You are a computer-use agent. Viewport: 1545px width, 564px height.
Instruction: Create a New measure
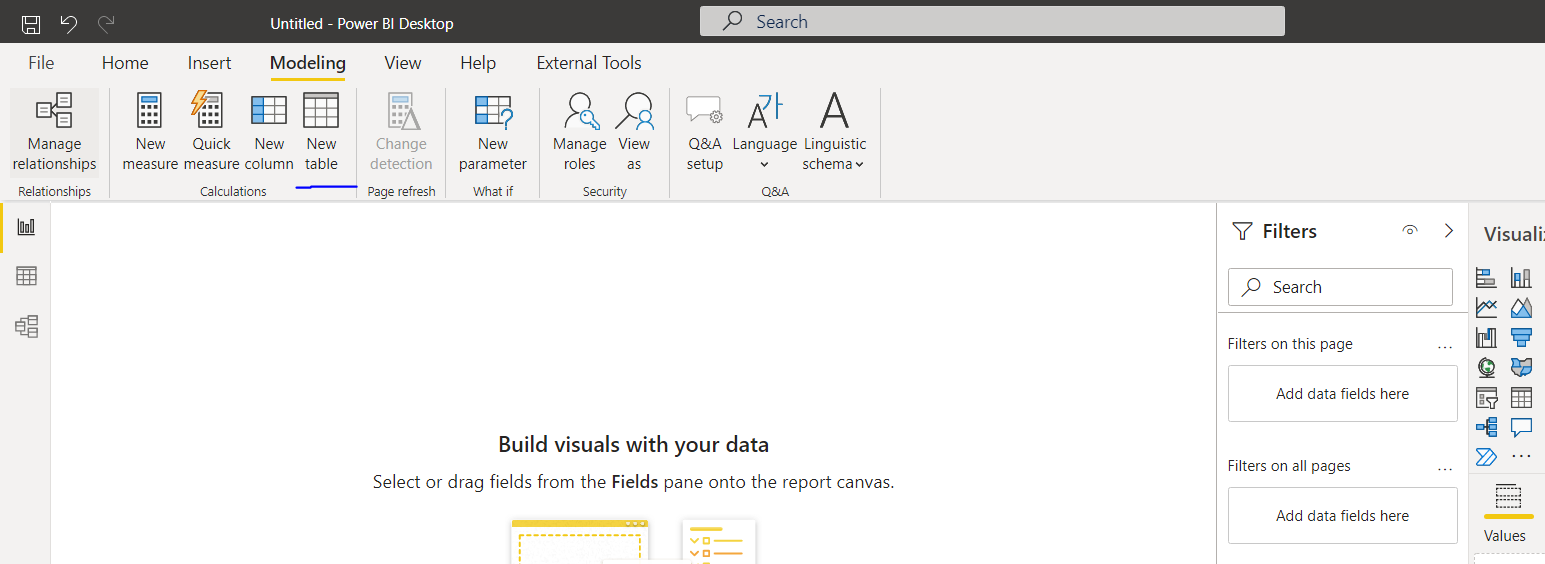tap(150, 132)
